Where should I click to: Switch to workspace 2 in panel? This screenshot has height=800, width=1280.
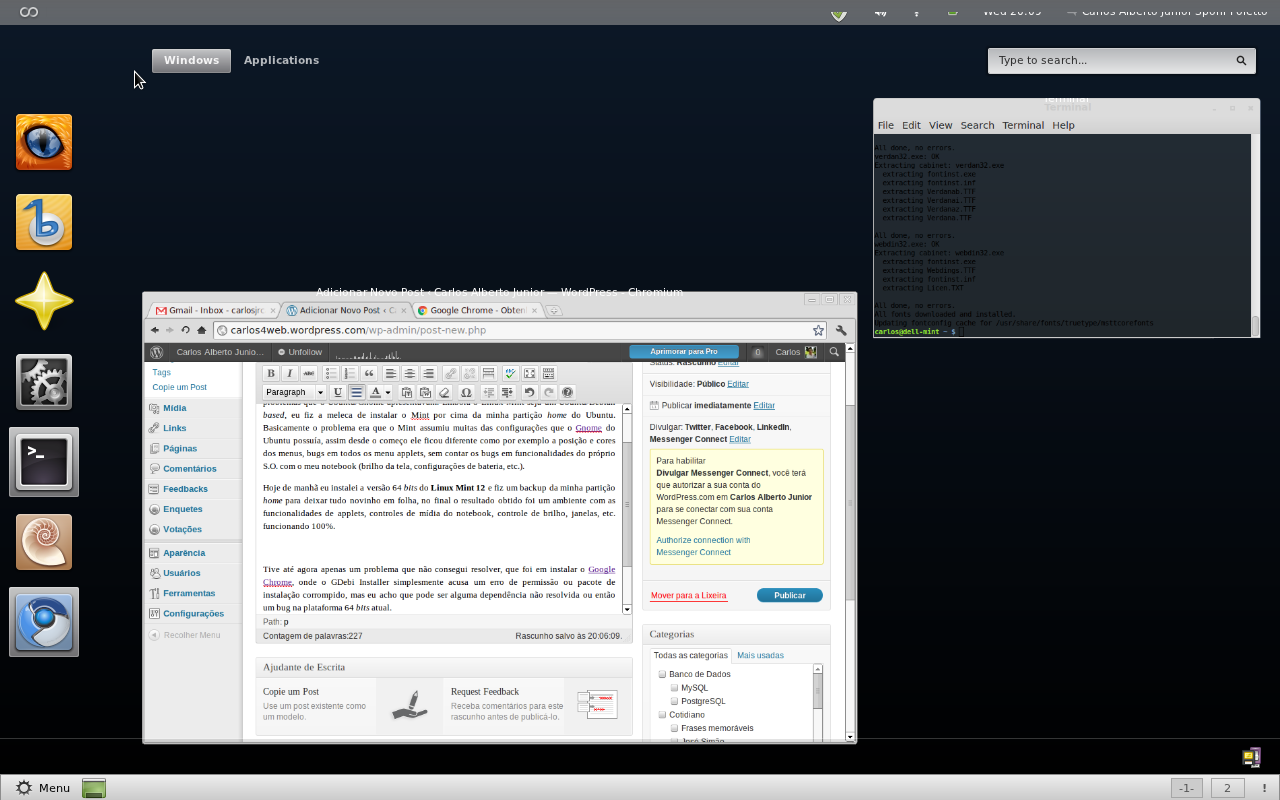coord(1227,788)
